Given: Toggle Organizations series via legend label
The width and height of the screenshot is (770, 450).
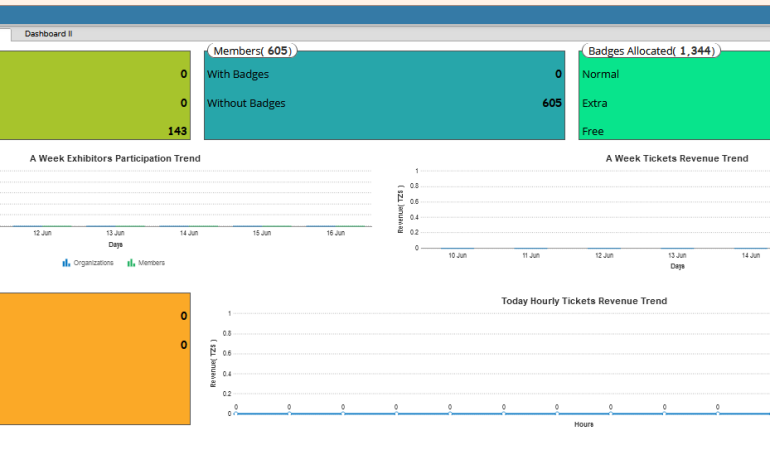Looking at the screenshot, I should coord(94,263).
